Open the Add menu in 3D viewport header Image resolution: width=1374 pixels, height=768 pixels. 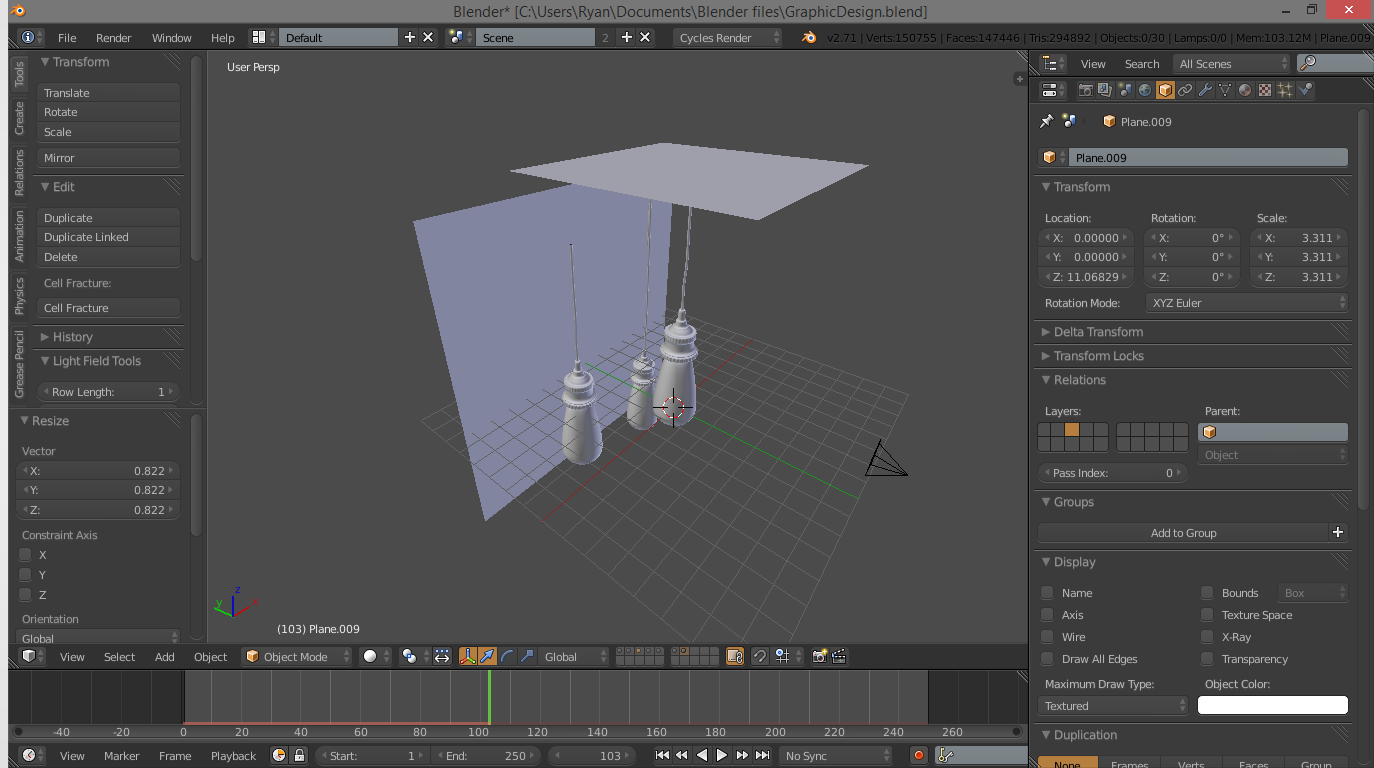(x=164, y=656)
